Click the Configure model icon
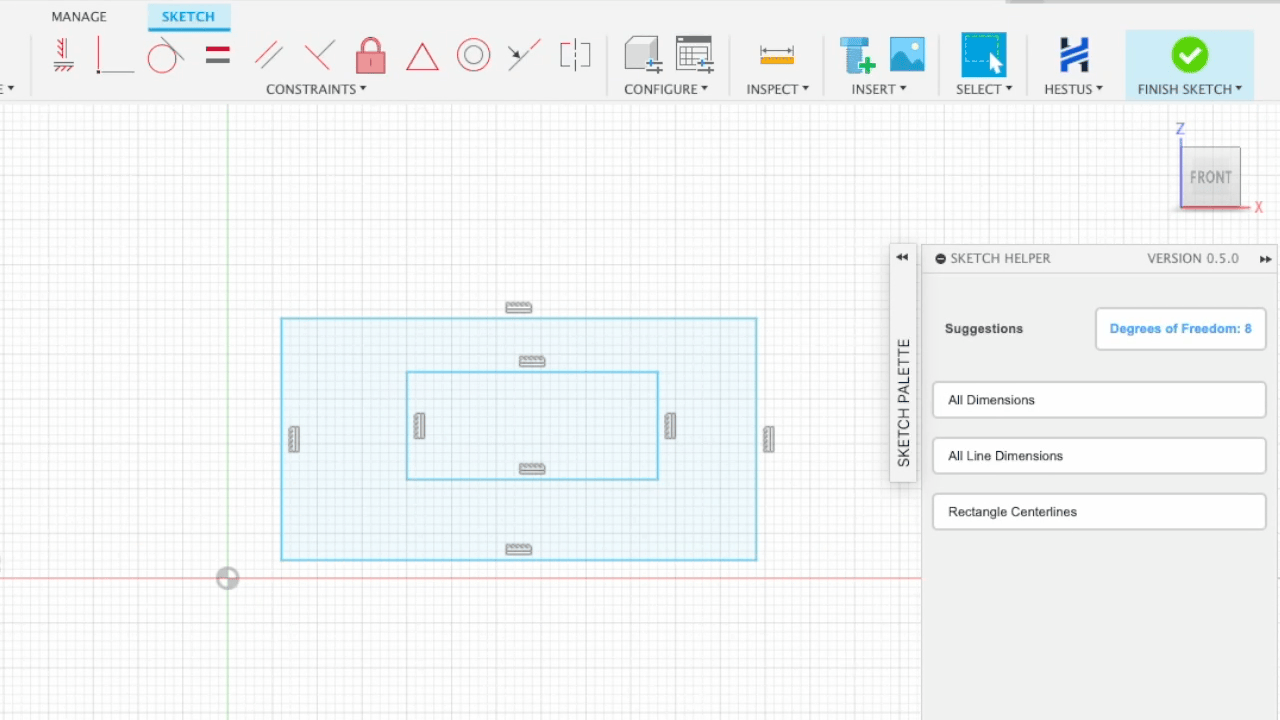Screen dimensions: 1280x720 coord(643,54)
